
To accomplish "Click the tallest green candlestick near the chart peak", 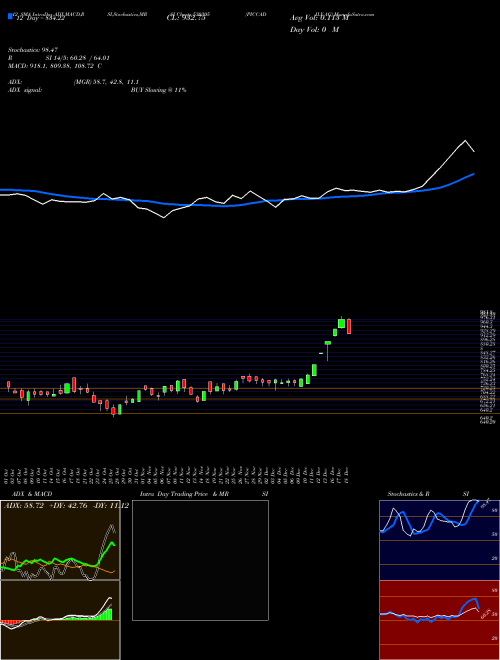I will pyautogui.click(x=341, y=323).
